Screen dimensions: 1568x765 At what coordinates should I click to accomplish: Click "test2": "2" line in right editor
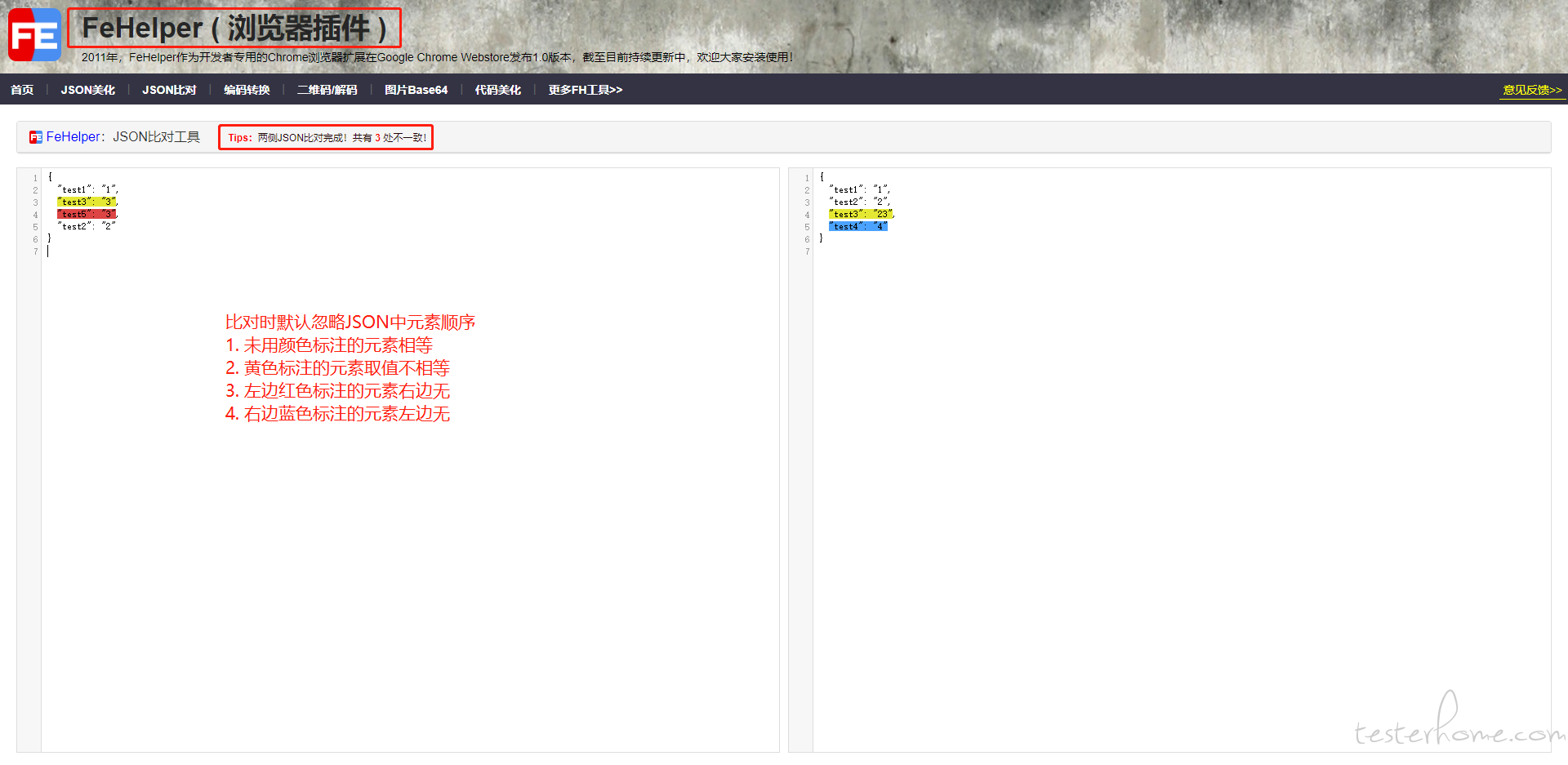pyautogui.click(x=859, y=202)
